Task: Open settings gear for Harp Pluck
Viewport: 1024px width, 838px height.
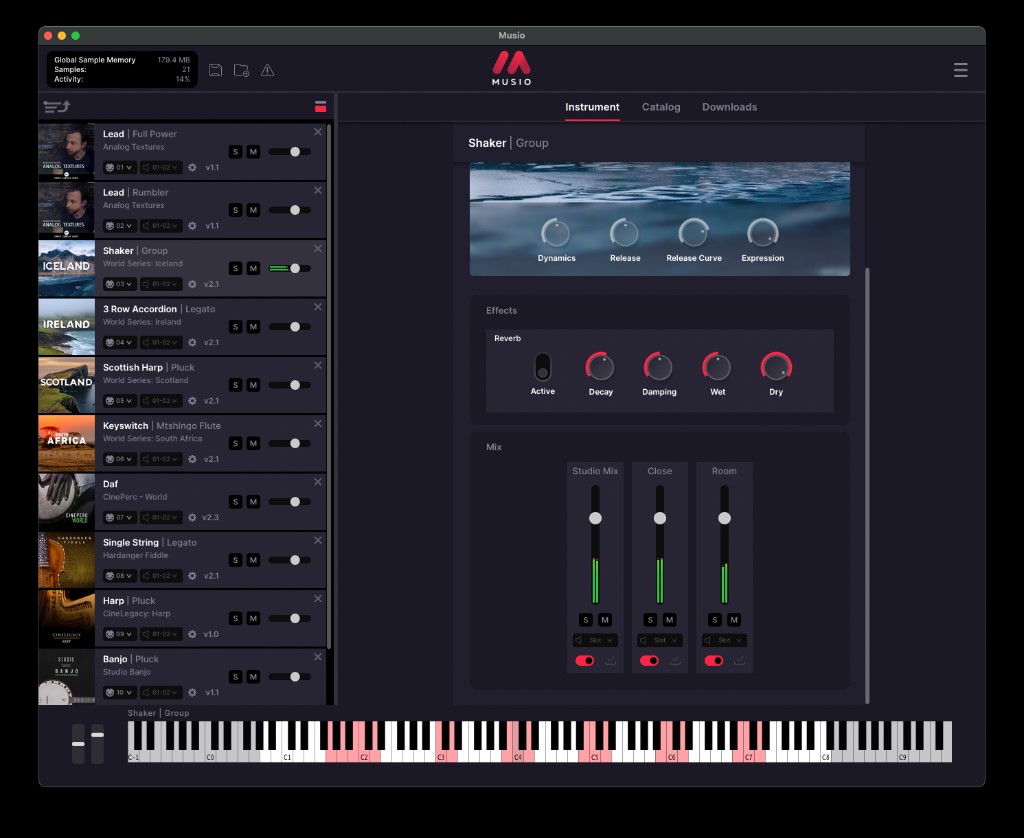Action: pyautogui.click(x=192, y=634)
